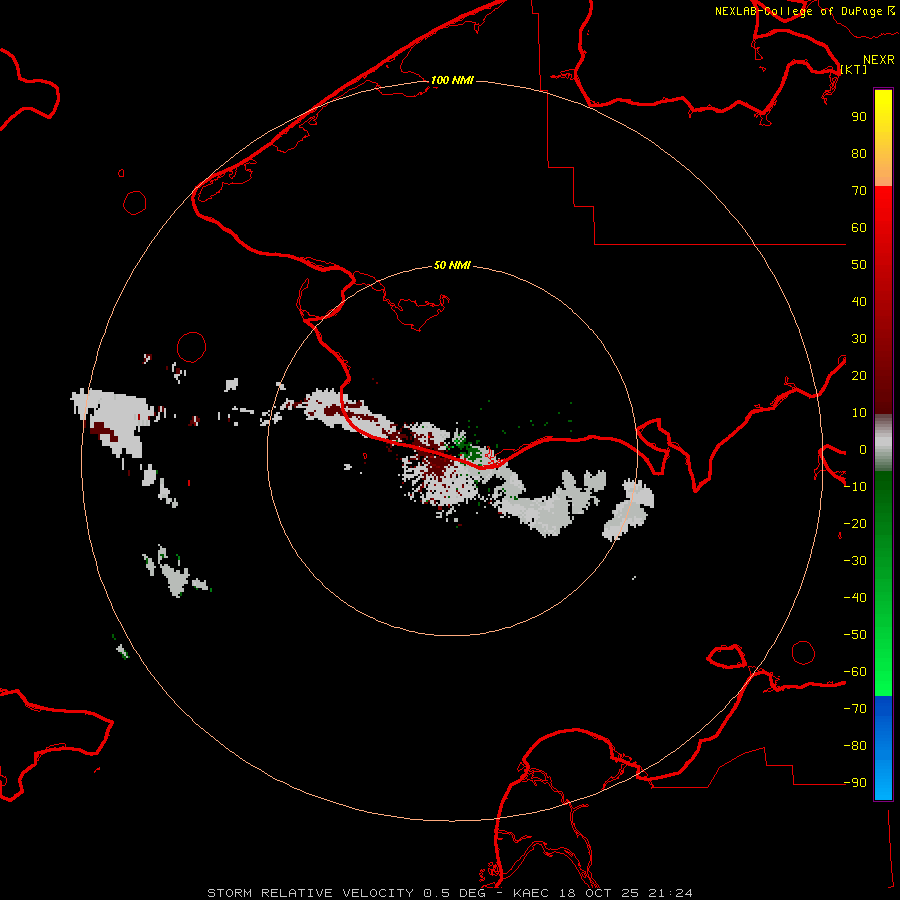Click the KAEC station identifier

click(x=534, y=893)
